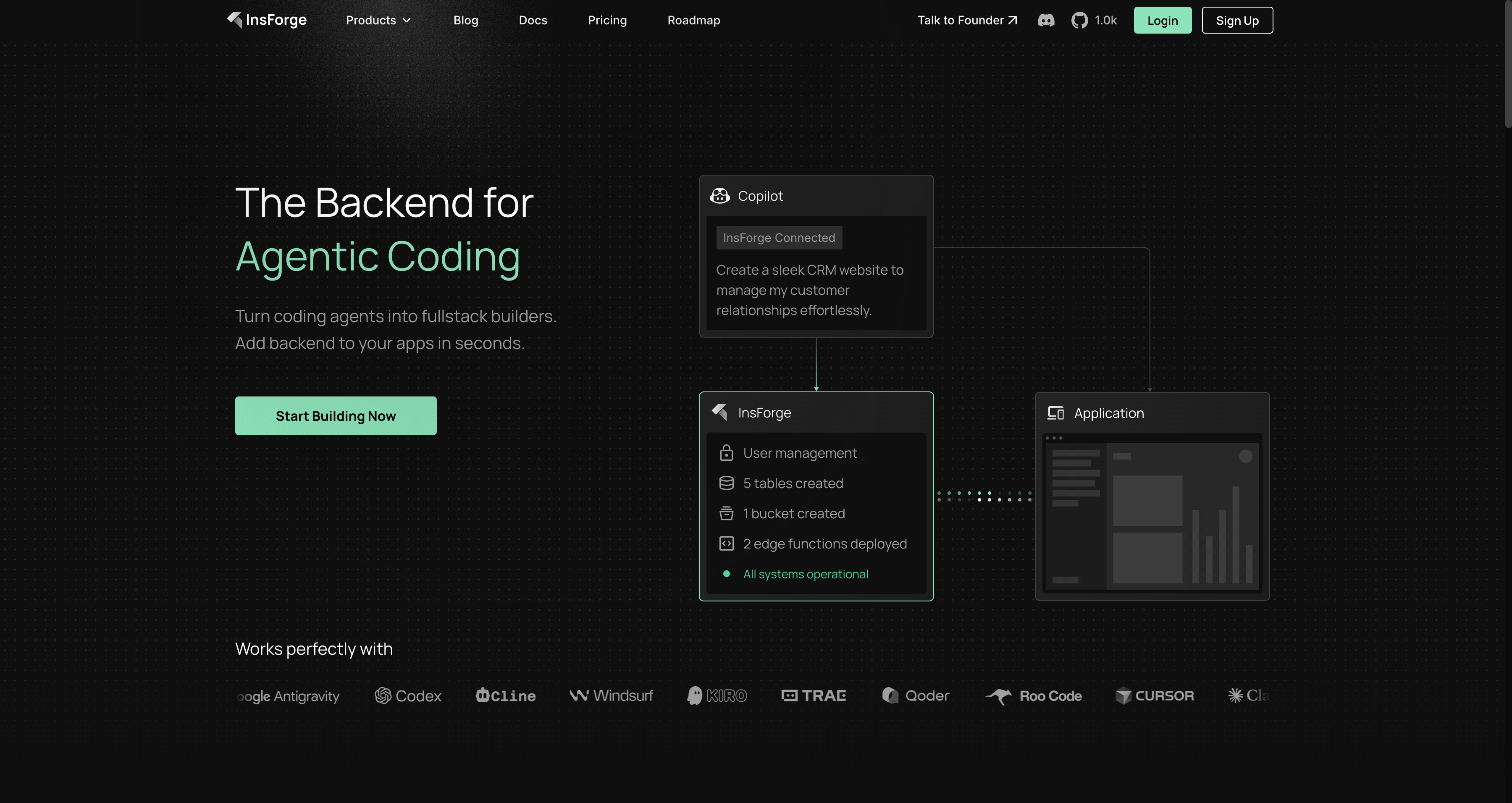Click the Windsurf logo under Works perfectly with
The image size is (1512, 803).
click(611, 695)
